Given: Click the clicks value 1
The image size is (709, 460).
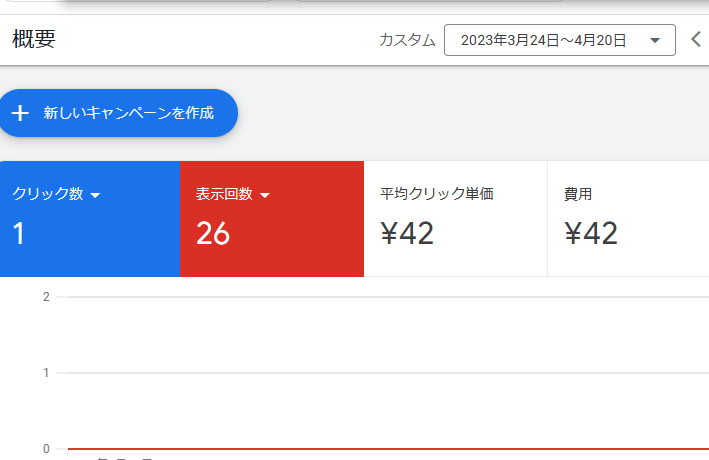Looking at the screenshot, I should coord(18,234).
